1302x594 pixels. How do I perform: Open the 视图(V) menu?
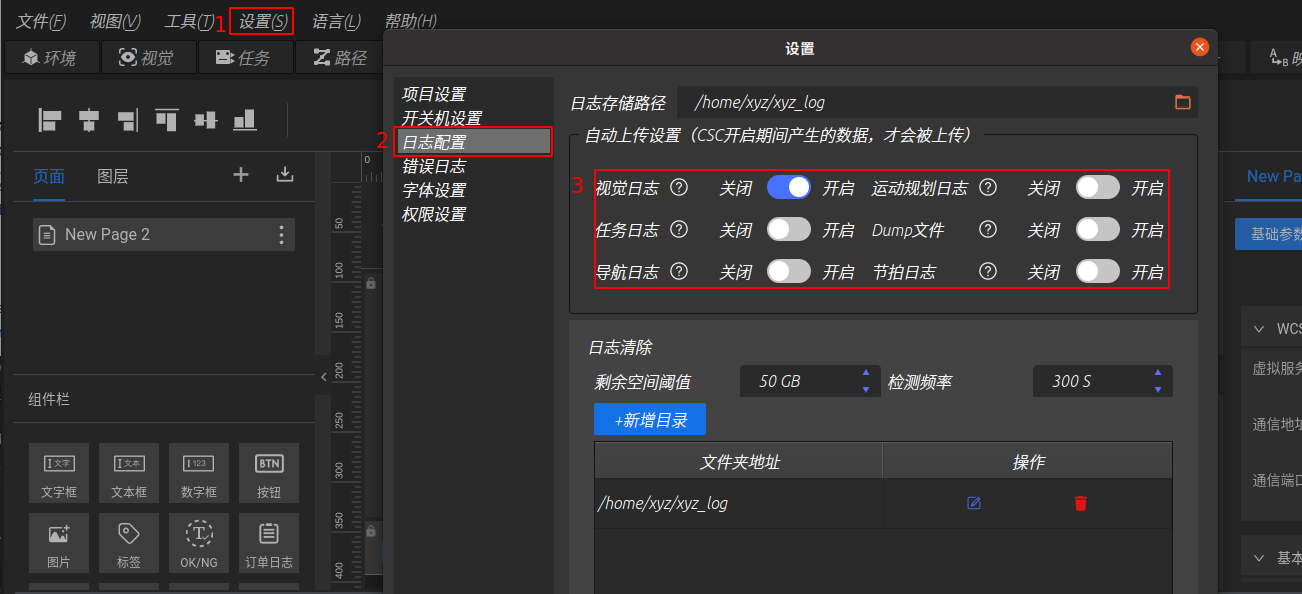click(115, 21)
